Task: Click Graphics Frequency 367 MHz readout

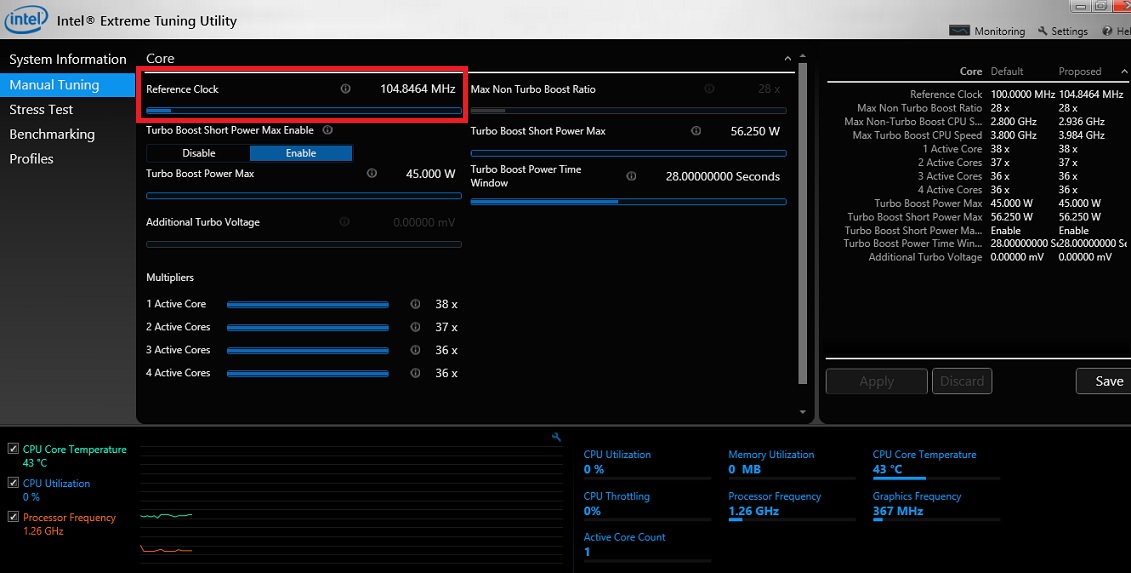Action: [x=936, y=504]
